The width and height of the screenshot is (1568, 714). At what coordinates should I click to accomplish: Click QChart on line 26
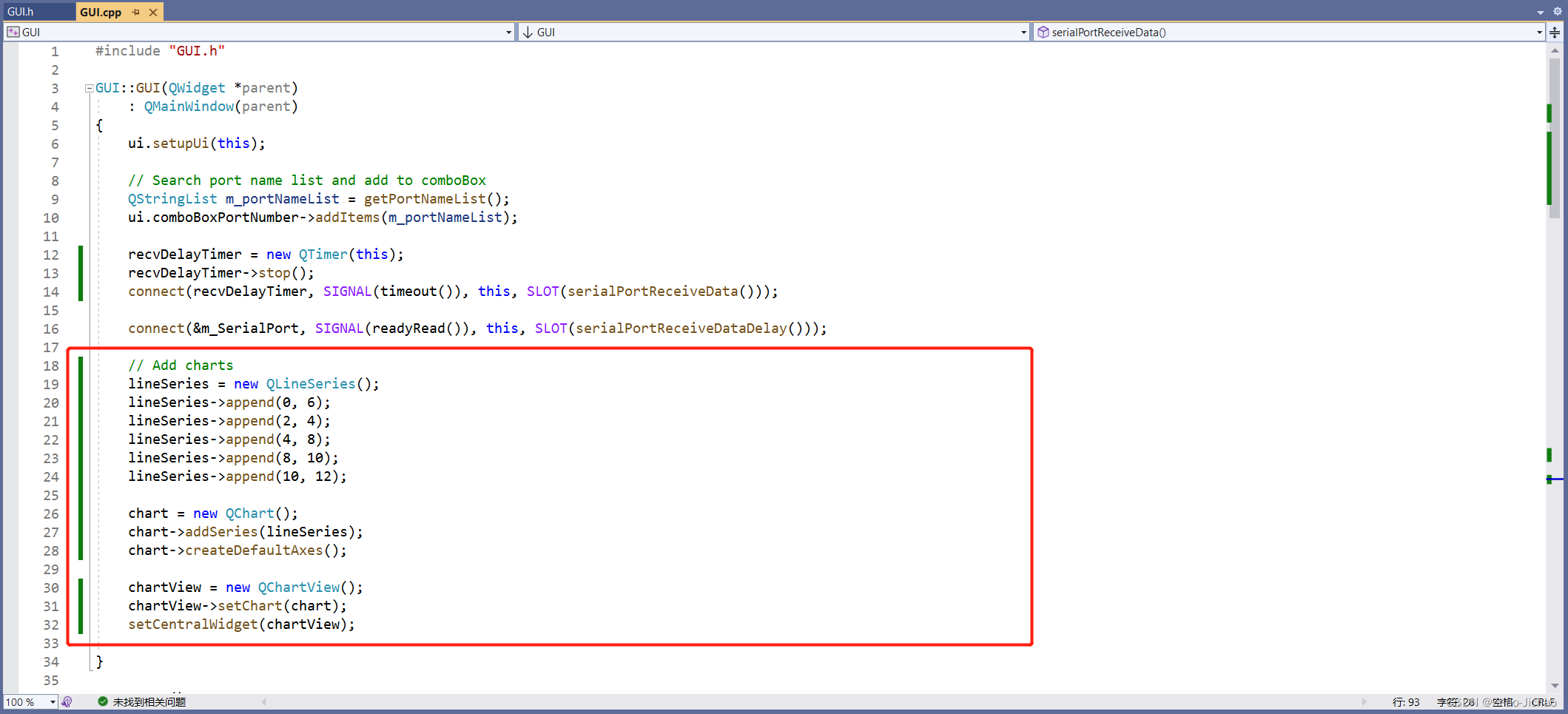[x=249, y=513]
